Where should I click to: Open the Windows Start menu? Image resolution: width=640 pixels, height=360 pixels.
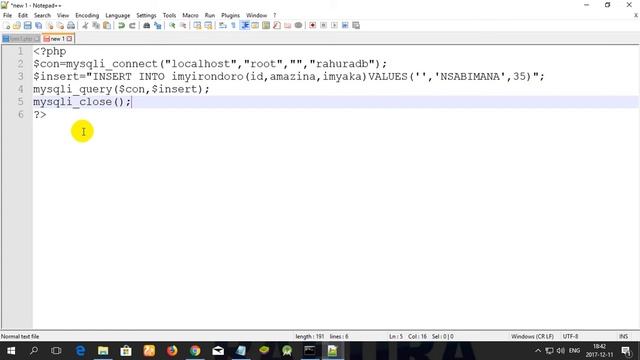tap(11, 351)
